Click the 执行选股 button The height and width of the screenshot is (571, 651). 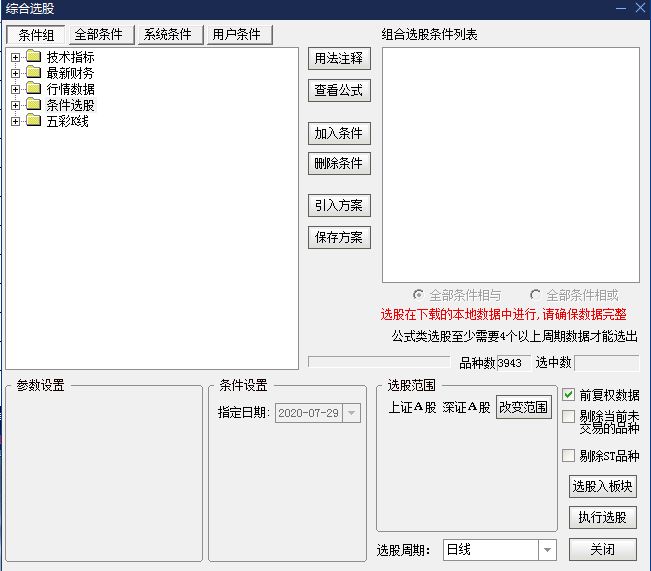pos(602,517)
